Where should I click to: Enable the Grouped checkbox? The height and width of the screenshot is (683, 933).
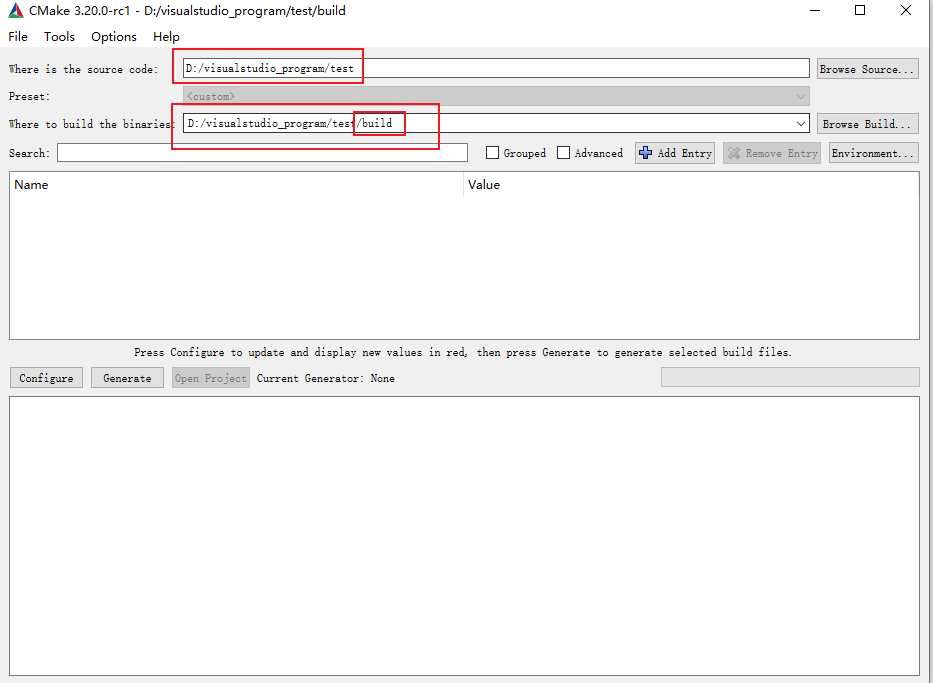(x=492, y=153)
